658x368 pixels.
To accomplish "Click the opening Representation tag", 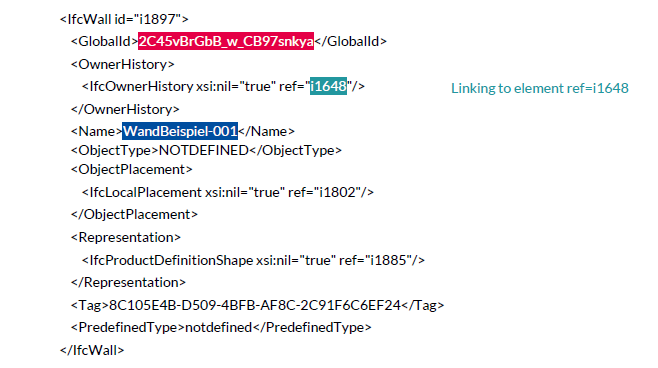I will (125, 238).
